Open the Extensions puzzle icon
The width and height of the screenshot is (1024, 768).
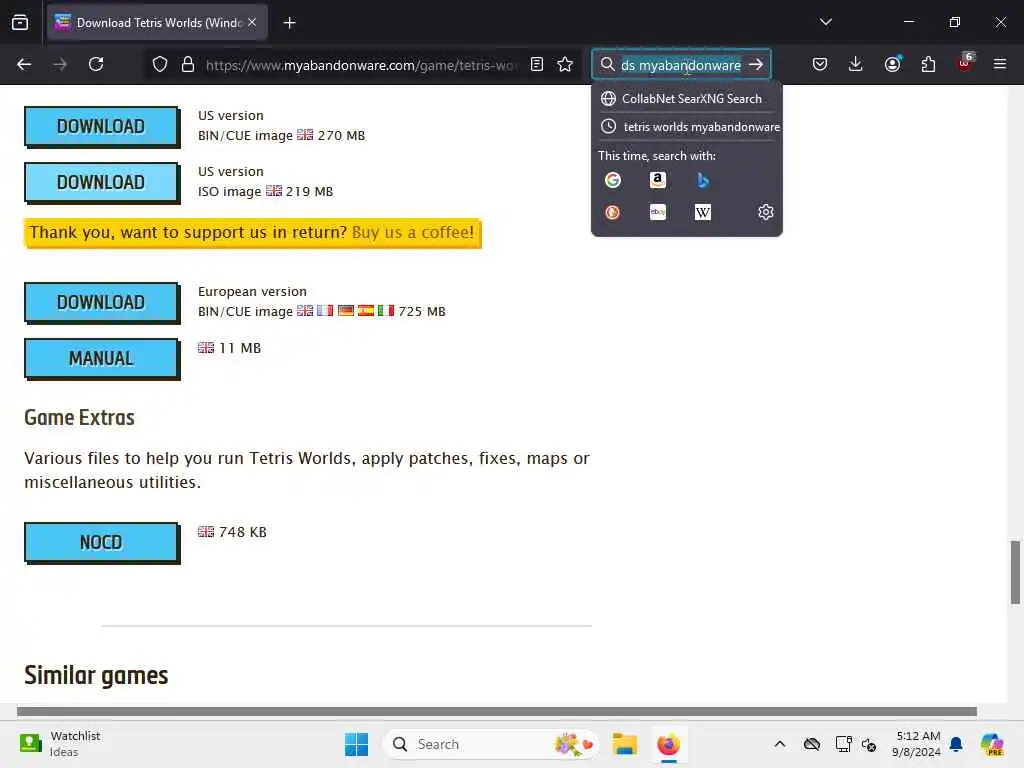point(928,64)
